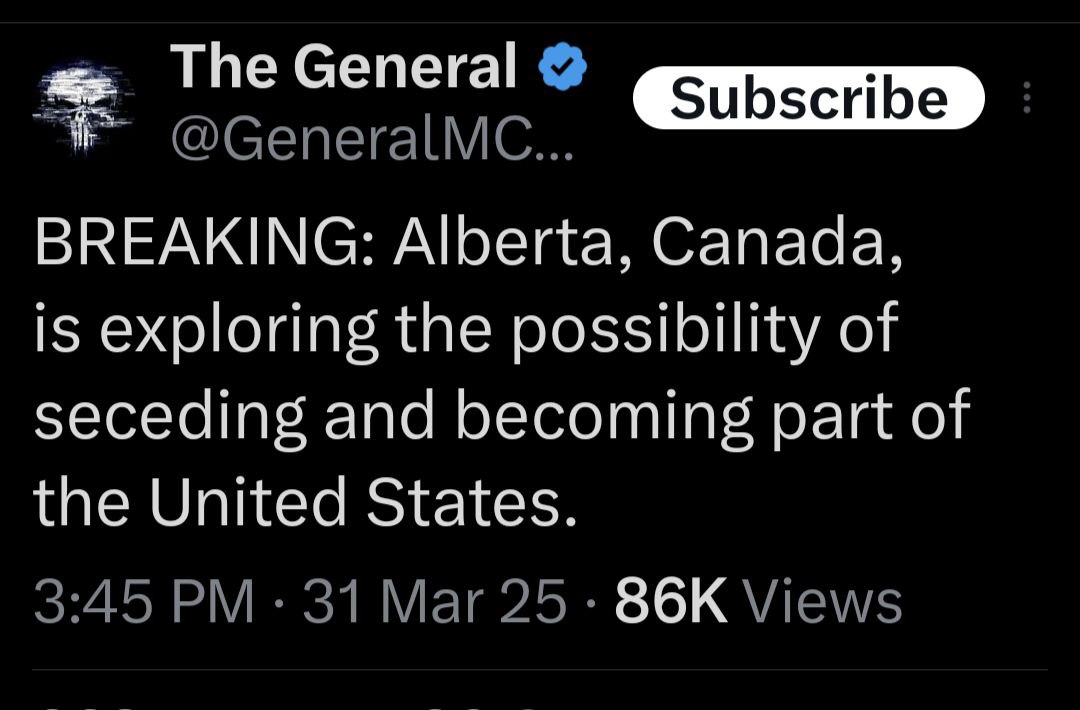Open the three-dot more options menu
Viewport: 1080px width, 710px height.
[1025, 98]
